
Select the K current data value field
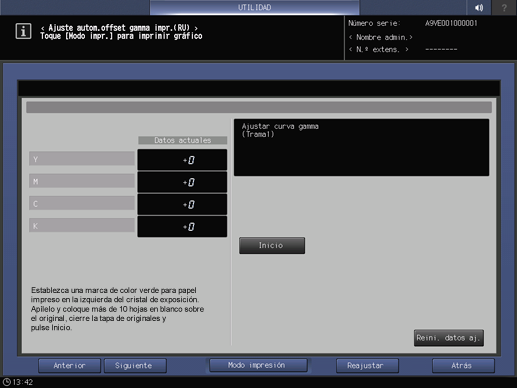pos(182,227)
